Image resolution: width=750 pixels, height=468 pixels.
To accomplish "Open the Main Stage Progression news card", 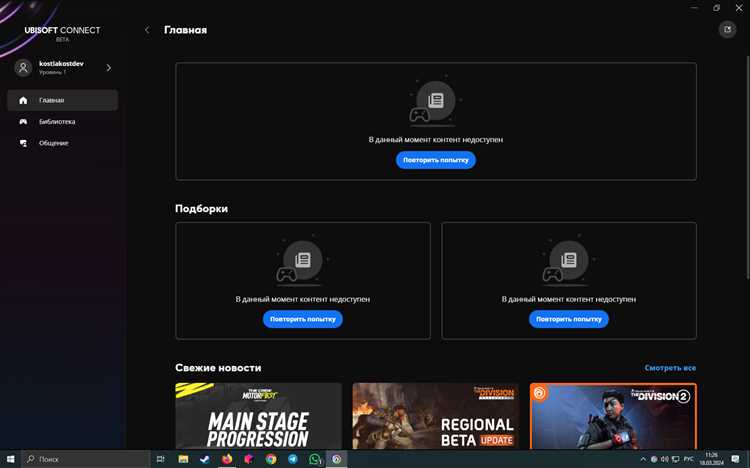I will [258, 416].
